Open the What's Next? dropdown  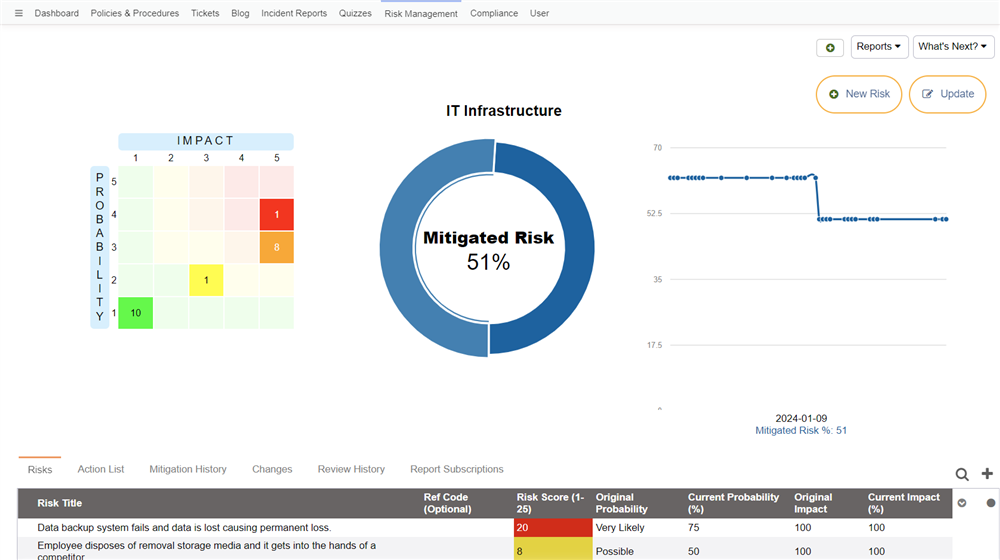point(954,47)
